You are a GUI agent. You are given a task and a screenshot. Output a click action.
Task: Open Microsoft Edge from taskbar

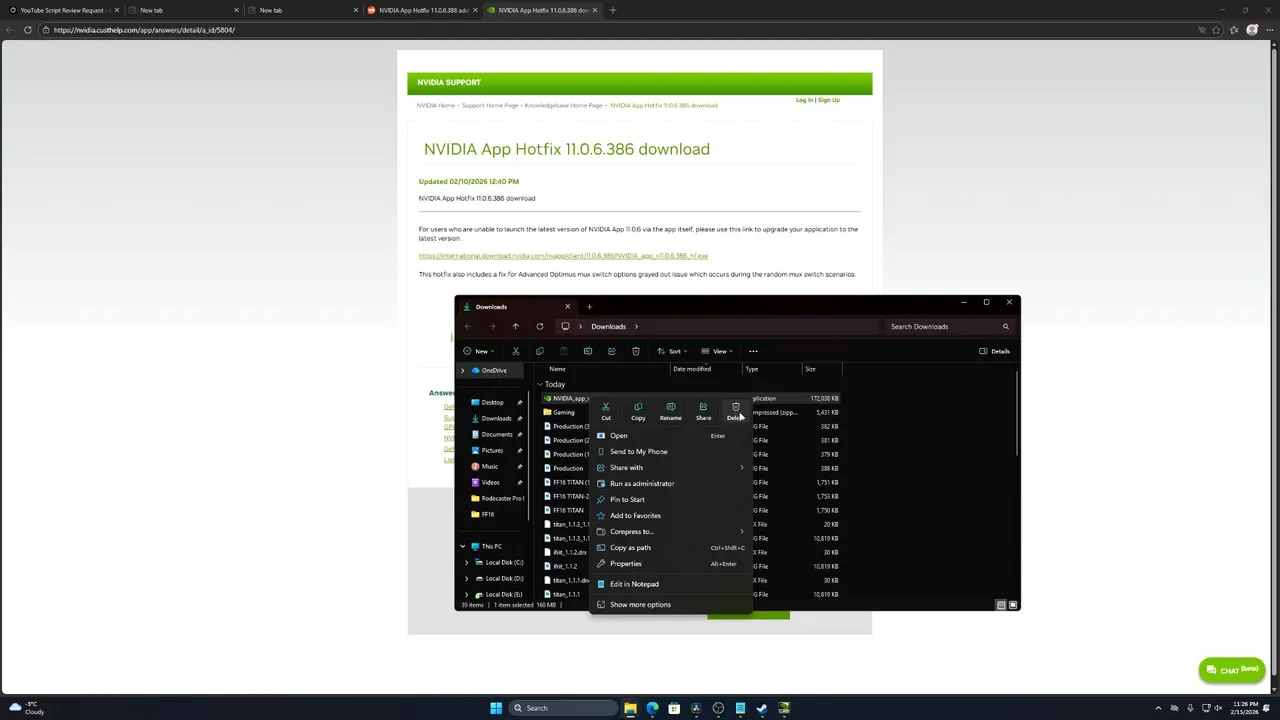pyautogui.click(x=652, y=708)
